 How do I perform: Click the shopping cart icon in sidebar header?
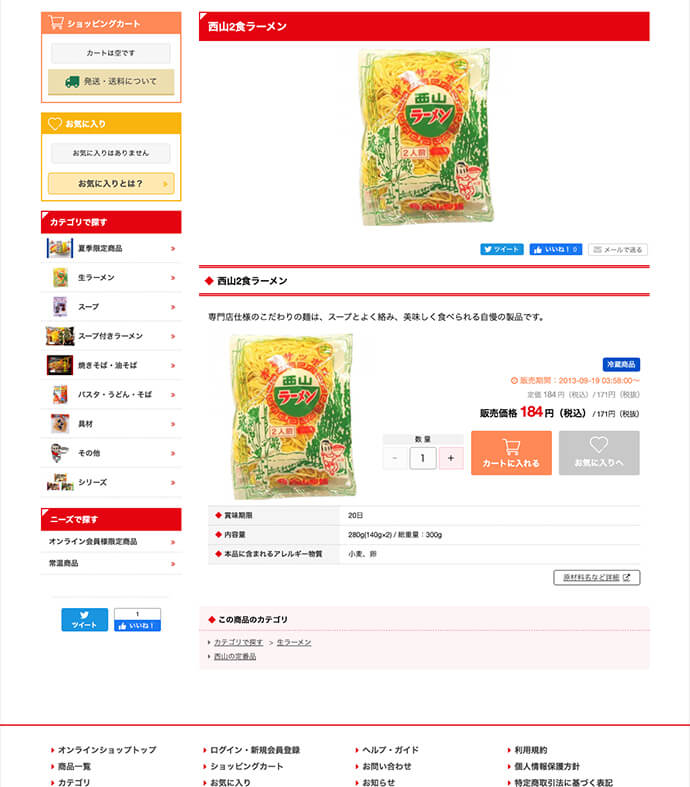pyautogui.click(x=56, y=23)
